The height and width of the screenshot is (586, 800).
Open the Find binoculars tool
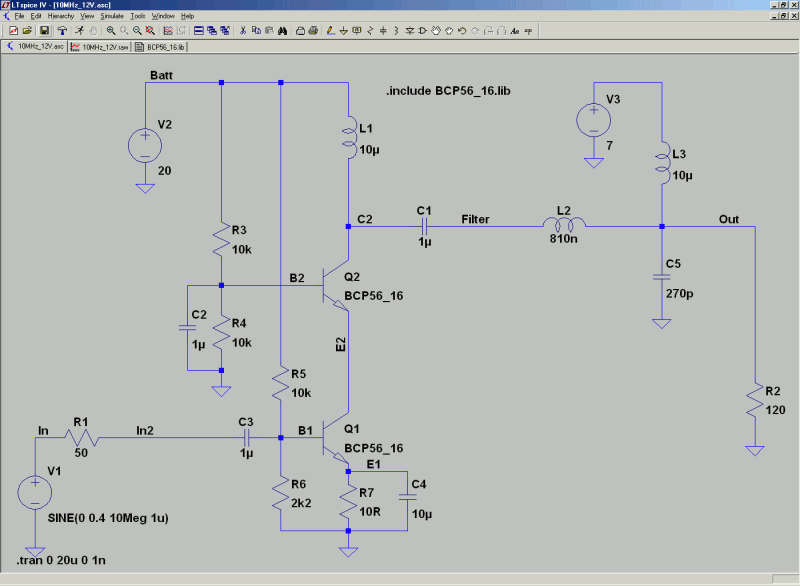tap(283, 31)
